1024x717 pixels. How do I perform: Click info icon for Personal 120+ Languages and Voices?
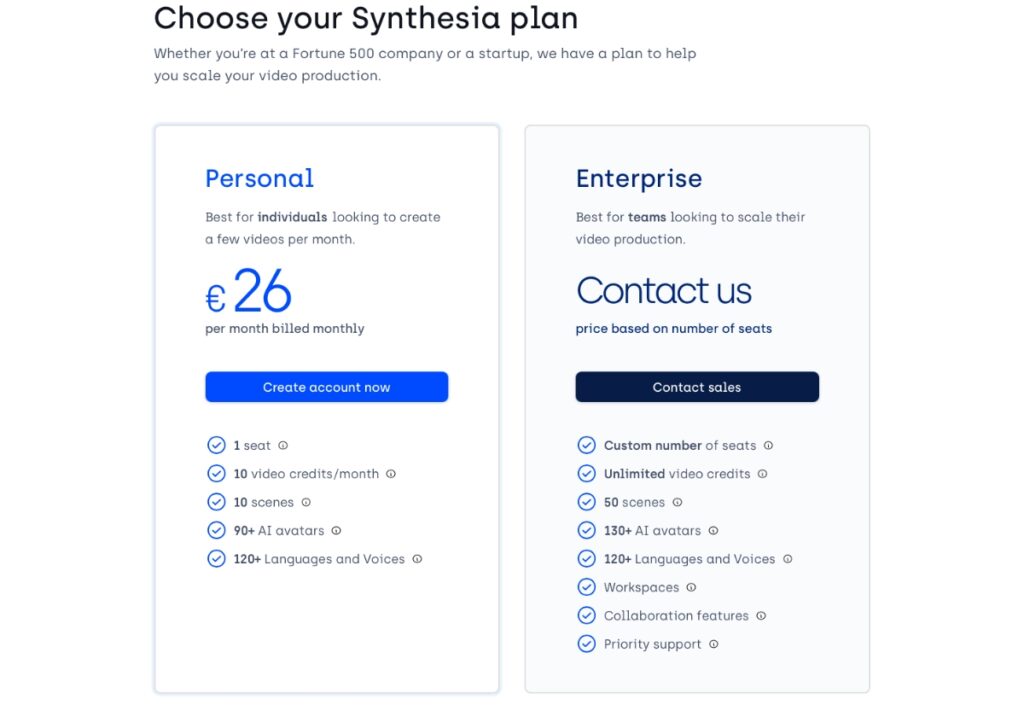pos(417,559)
